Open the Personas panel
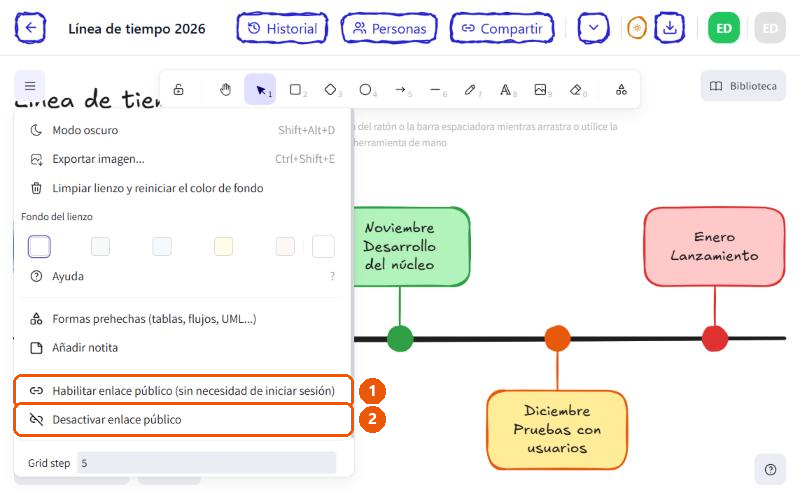800x499 pixels. pyautogui.click(x=389, y=29)
